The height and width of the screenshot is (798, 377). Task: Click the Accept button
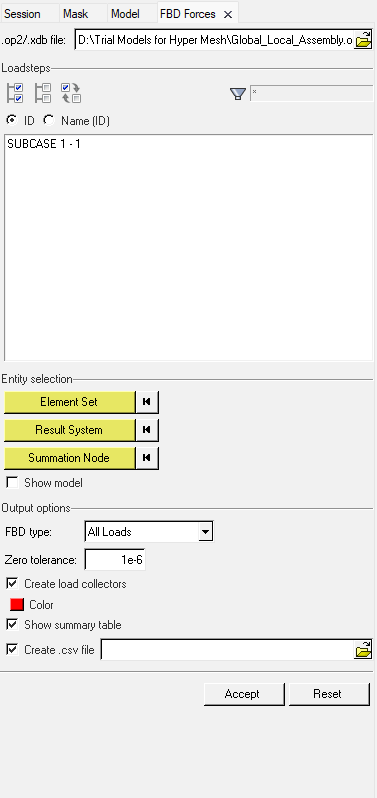[244, 694]
